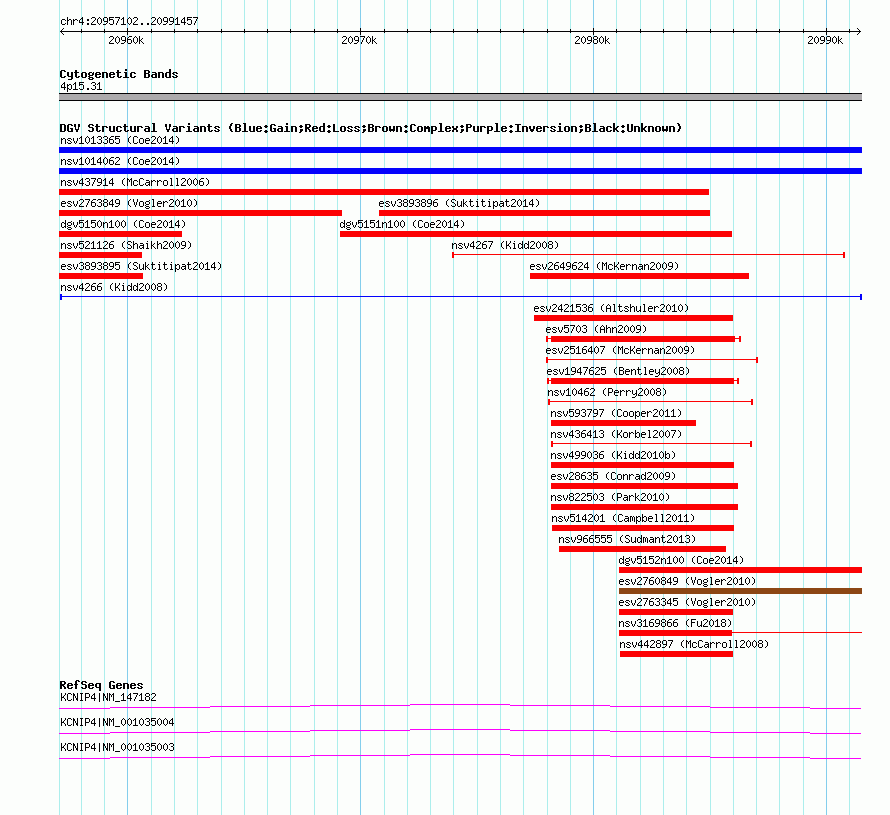The width and height of the screenshot is (890, 815).
Task: Click esv2763345 (Vogler2010) label
Action: pyautogui.click(x=687, y=602)
